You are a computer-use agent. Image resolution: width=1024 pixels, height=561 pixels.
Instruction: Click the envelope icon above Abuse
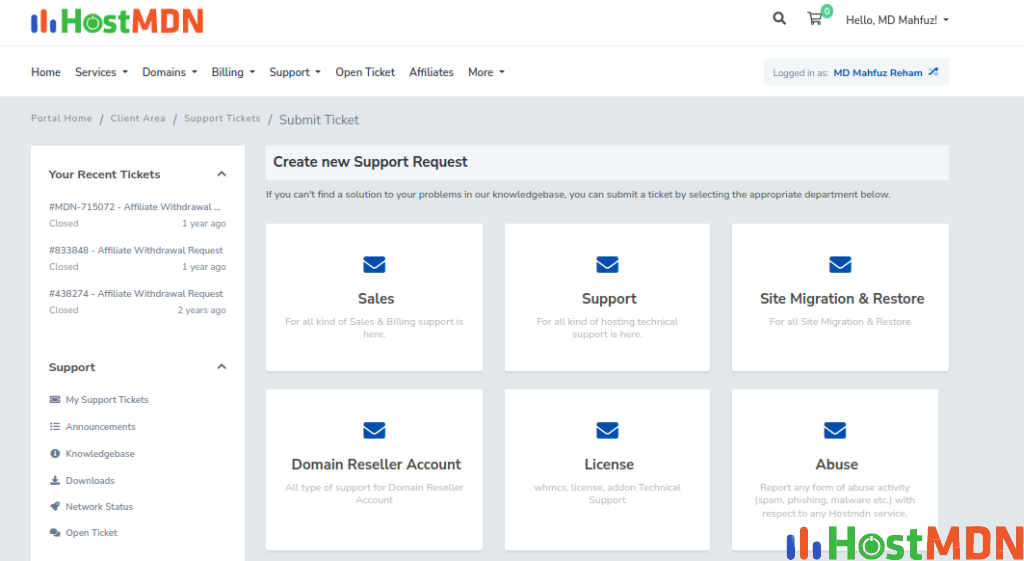[835, 431]
